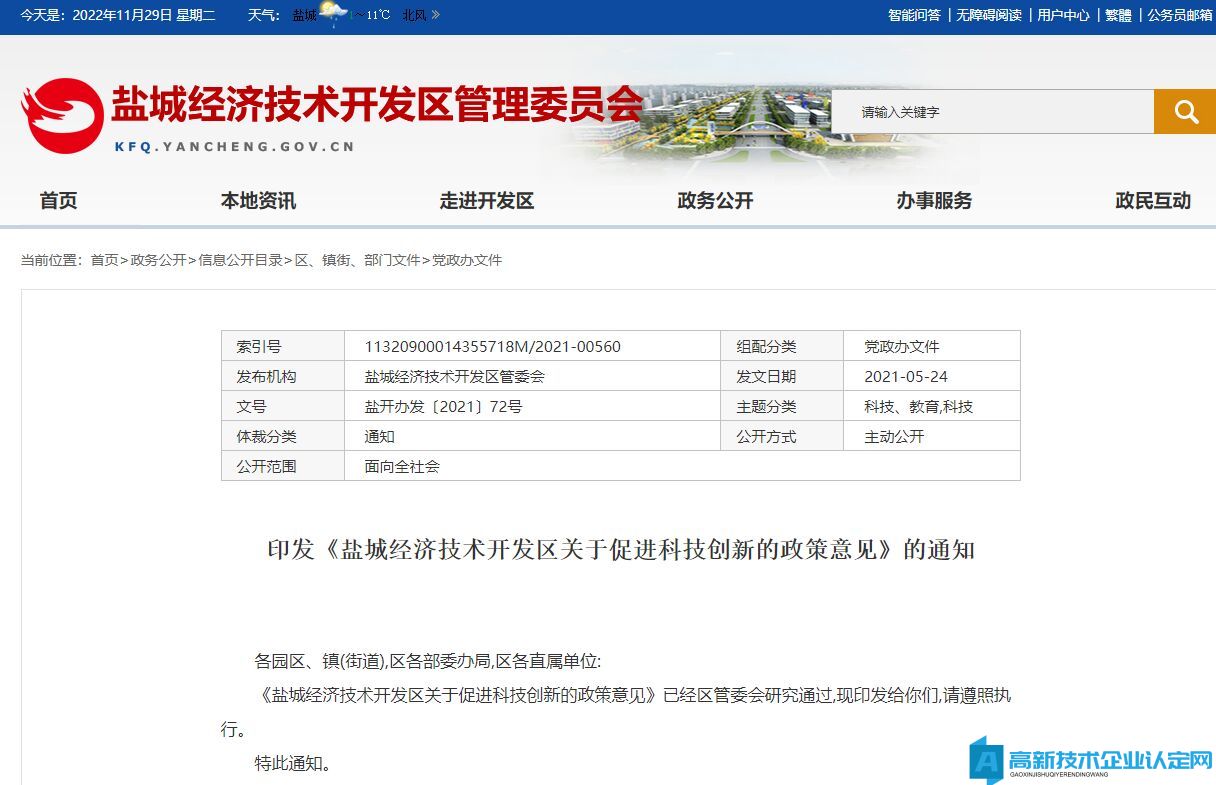Image resolution: width=1216 pixels, height=785 pixels.
Task: Click 信息公开目录 breadcrumb link
Action: point(240,260)
